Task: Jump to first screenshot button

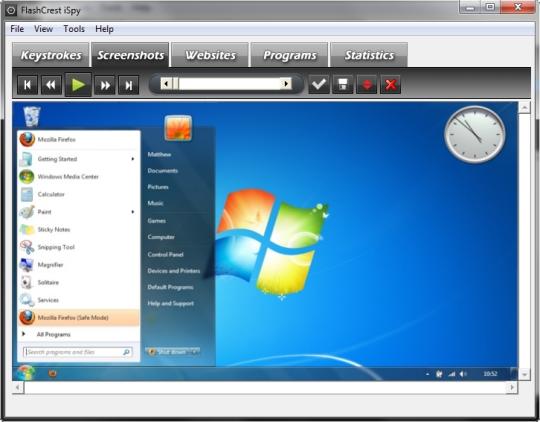Action: point(27,85)
